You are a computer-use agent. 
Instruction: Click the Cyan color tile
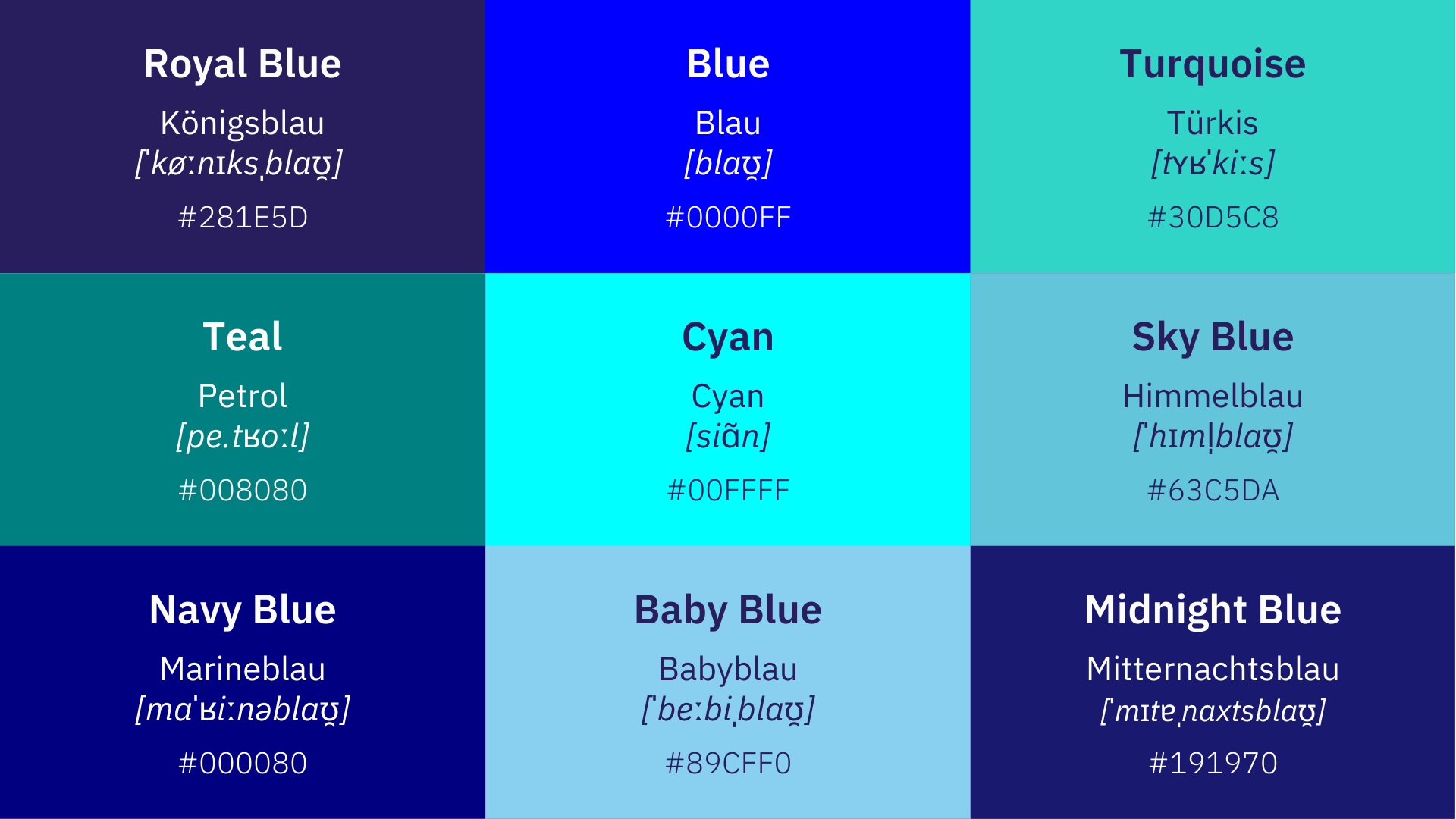point(728,409)
